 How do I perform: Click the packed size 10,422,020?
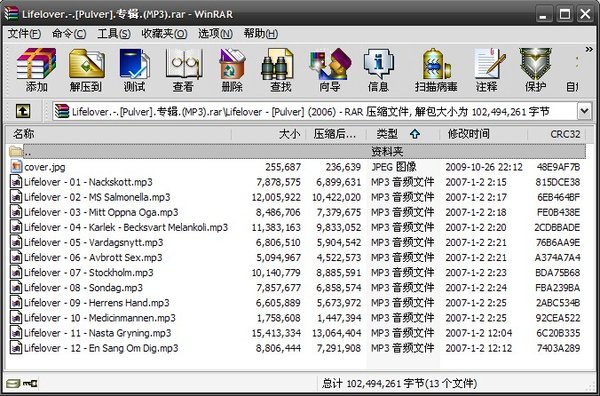tap(336, 197)
